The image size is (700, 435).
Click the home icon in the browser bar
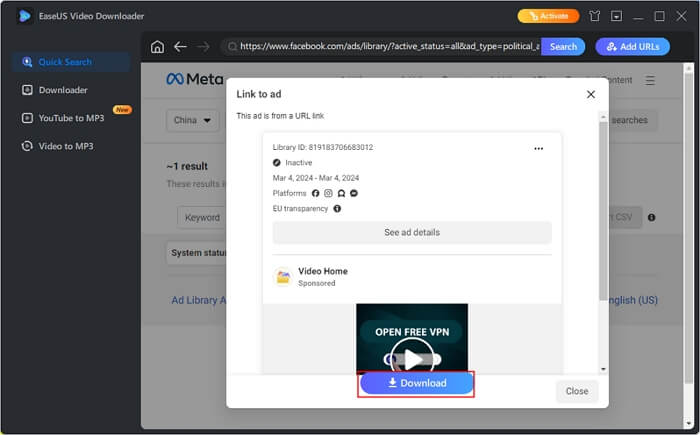tap(157, 47)
